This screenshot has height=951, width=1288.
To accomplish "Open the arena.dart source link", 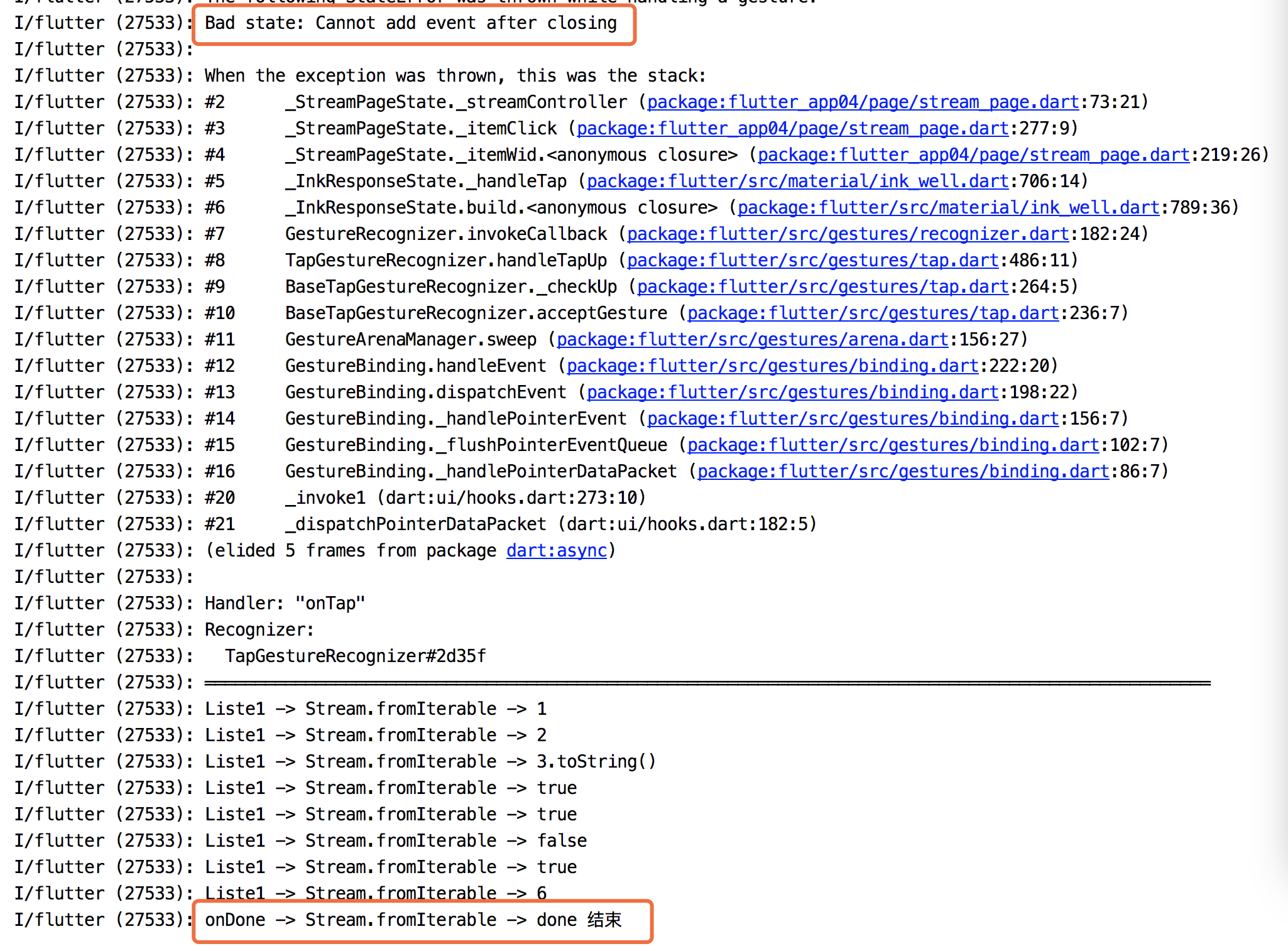I will 751,339.
